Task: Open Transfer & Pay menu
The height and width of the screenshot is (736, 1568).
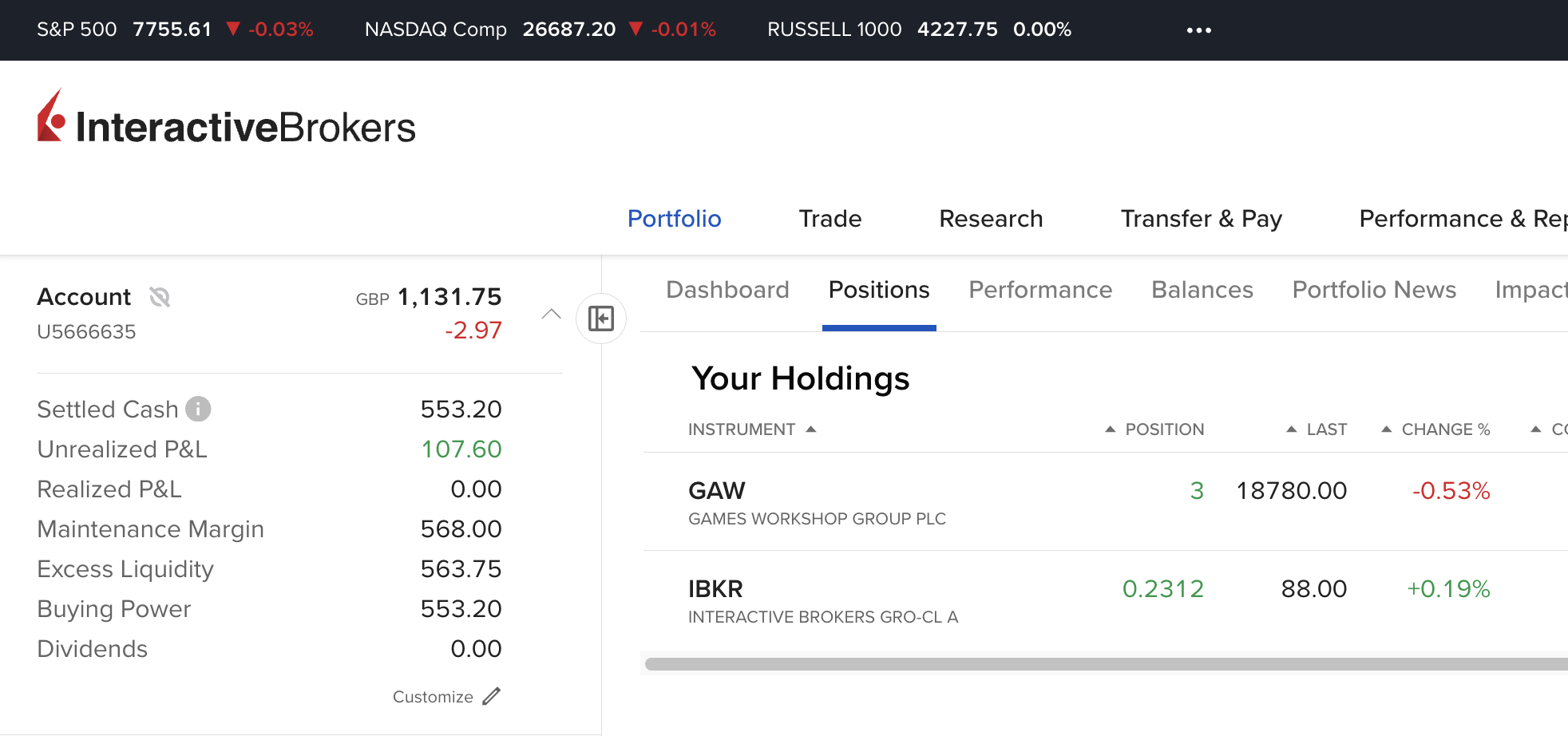Action: click(x=1202, y=219)
